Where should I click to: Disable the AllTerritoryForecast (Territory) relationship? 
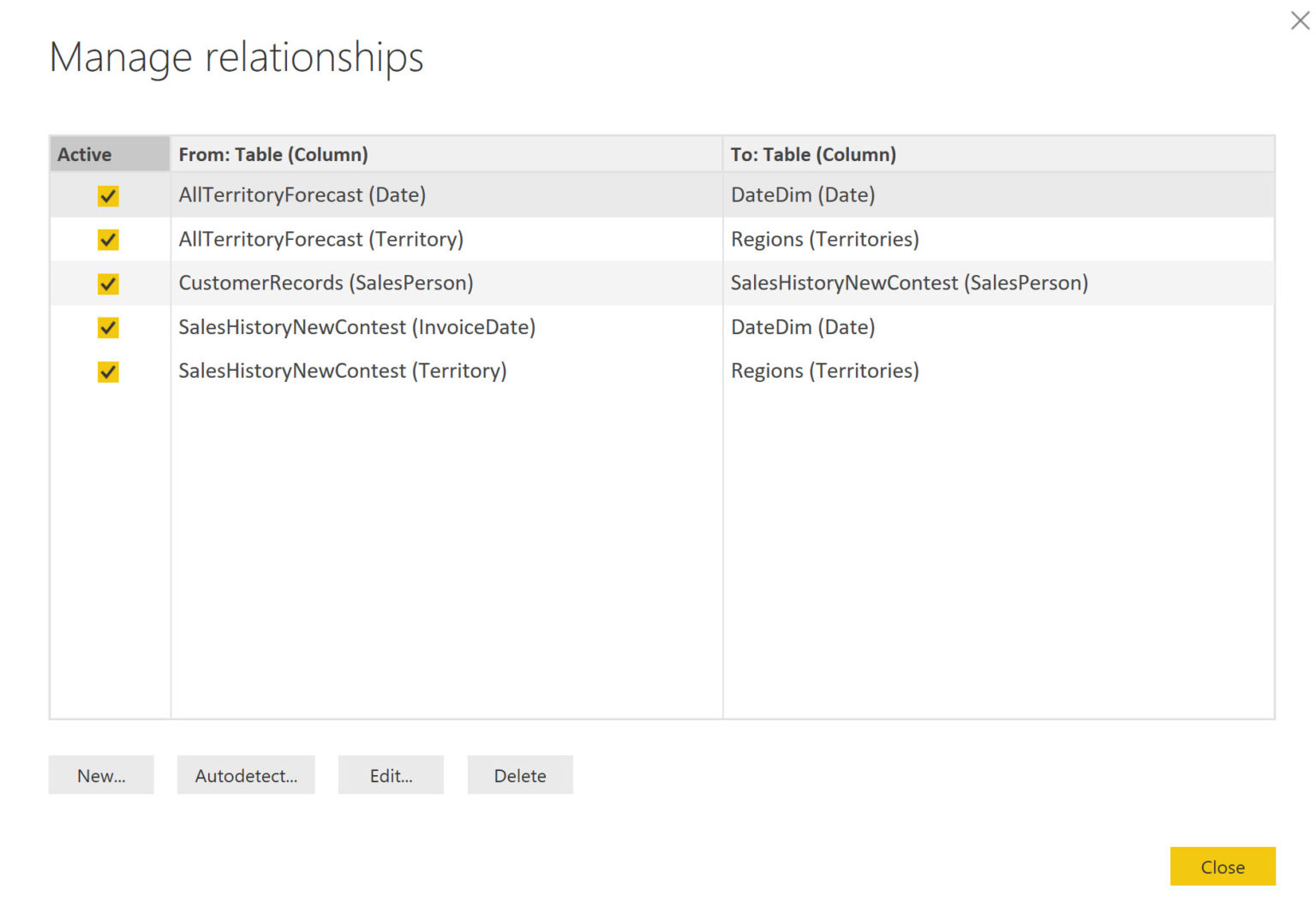(108, 240)
